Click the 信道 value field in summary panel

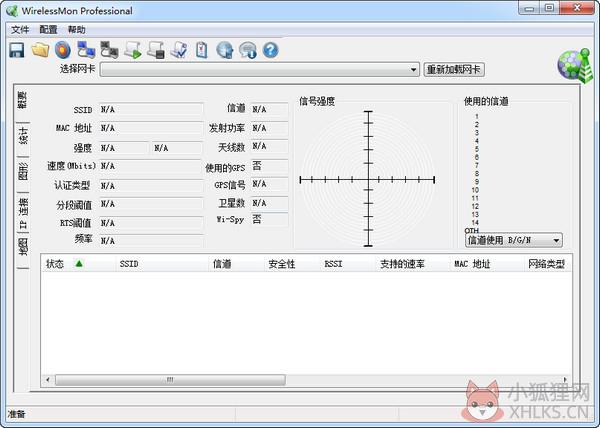[269, 109]
